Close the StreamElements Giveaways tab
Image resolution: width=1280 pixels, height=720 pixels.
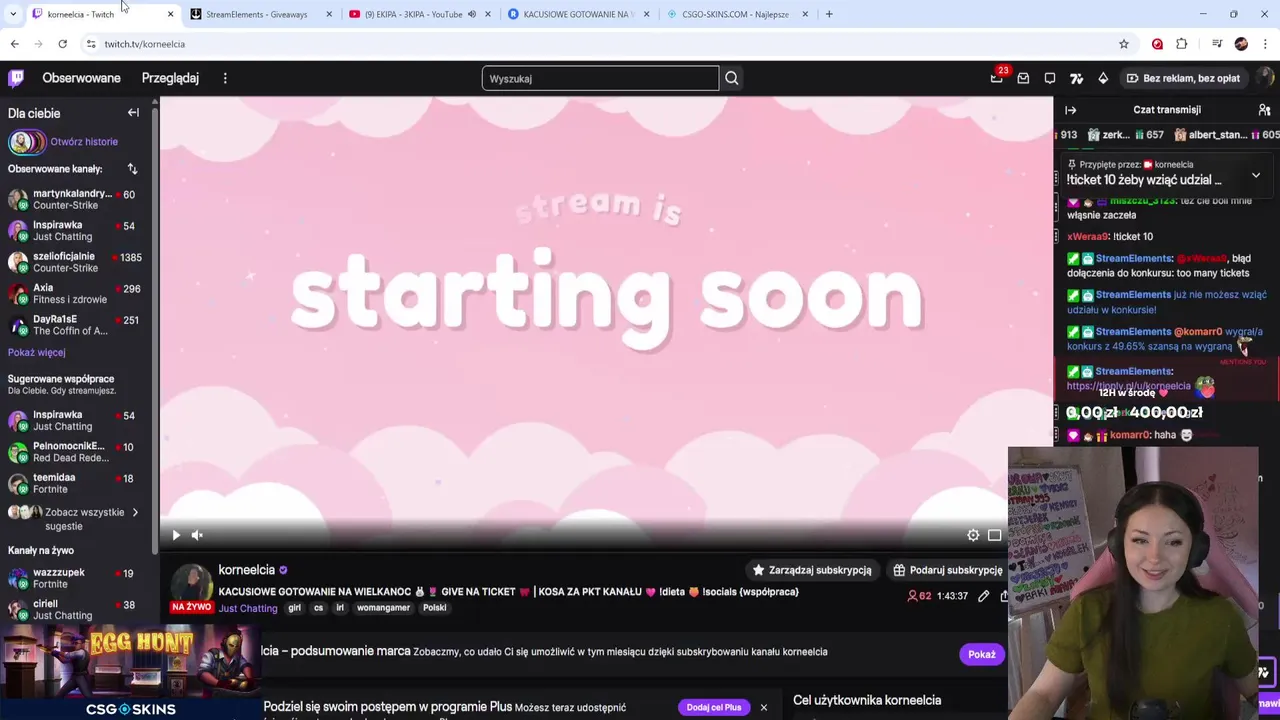329,14
